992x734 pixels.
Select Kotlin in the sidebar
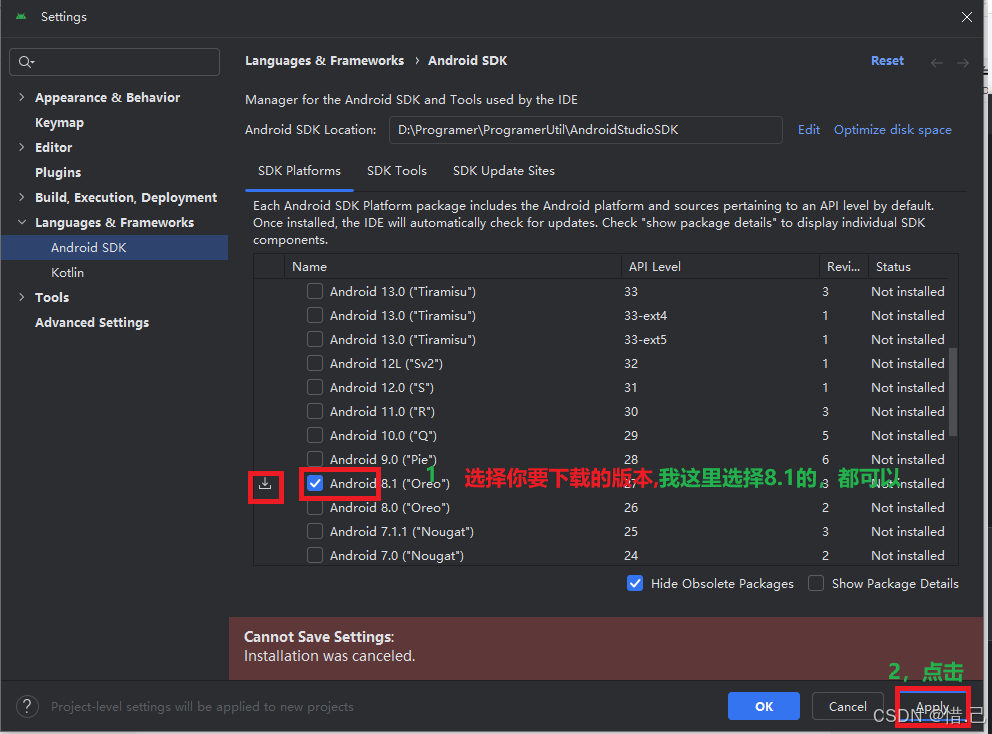68,273
